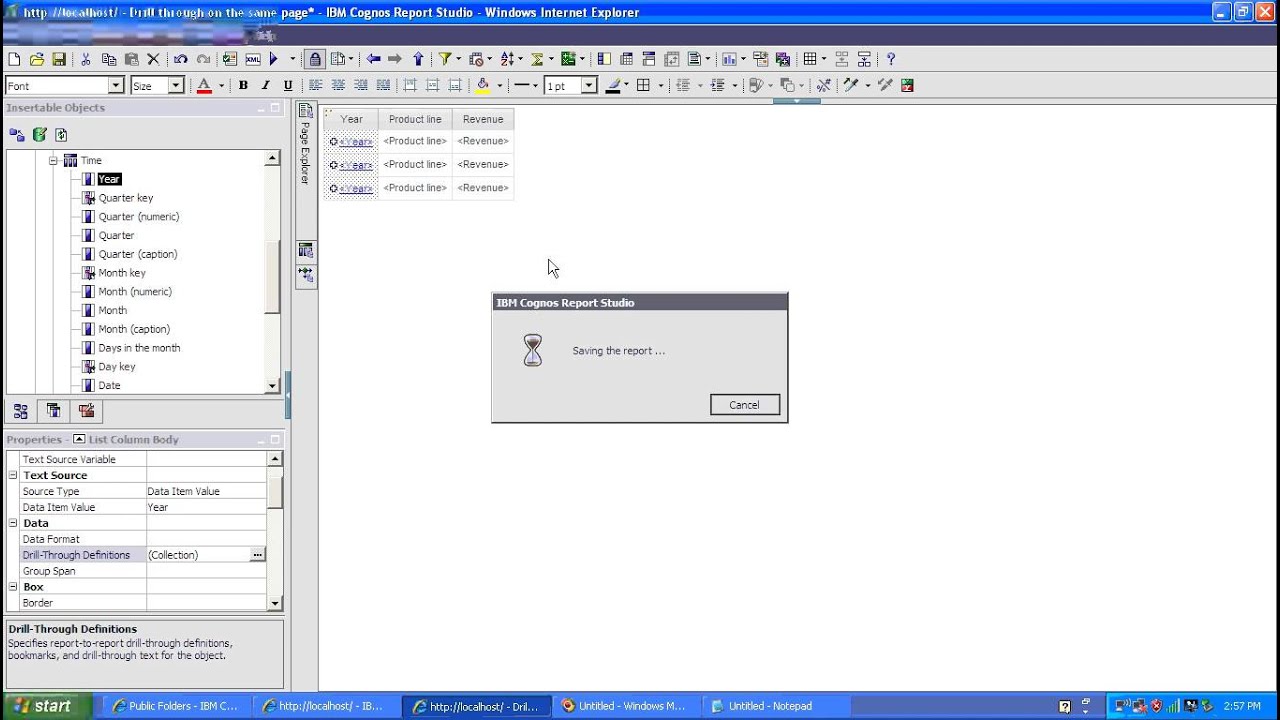Select Month (caption) in the tree
Viewport: 1280px width, 720px height.
[134, 329]
